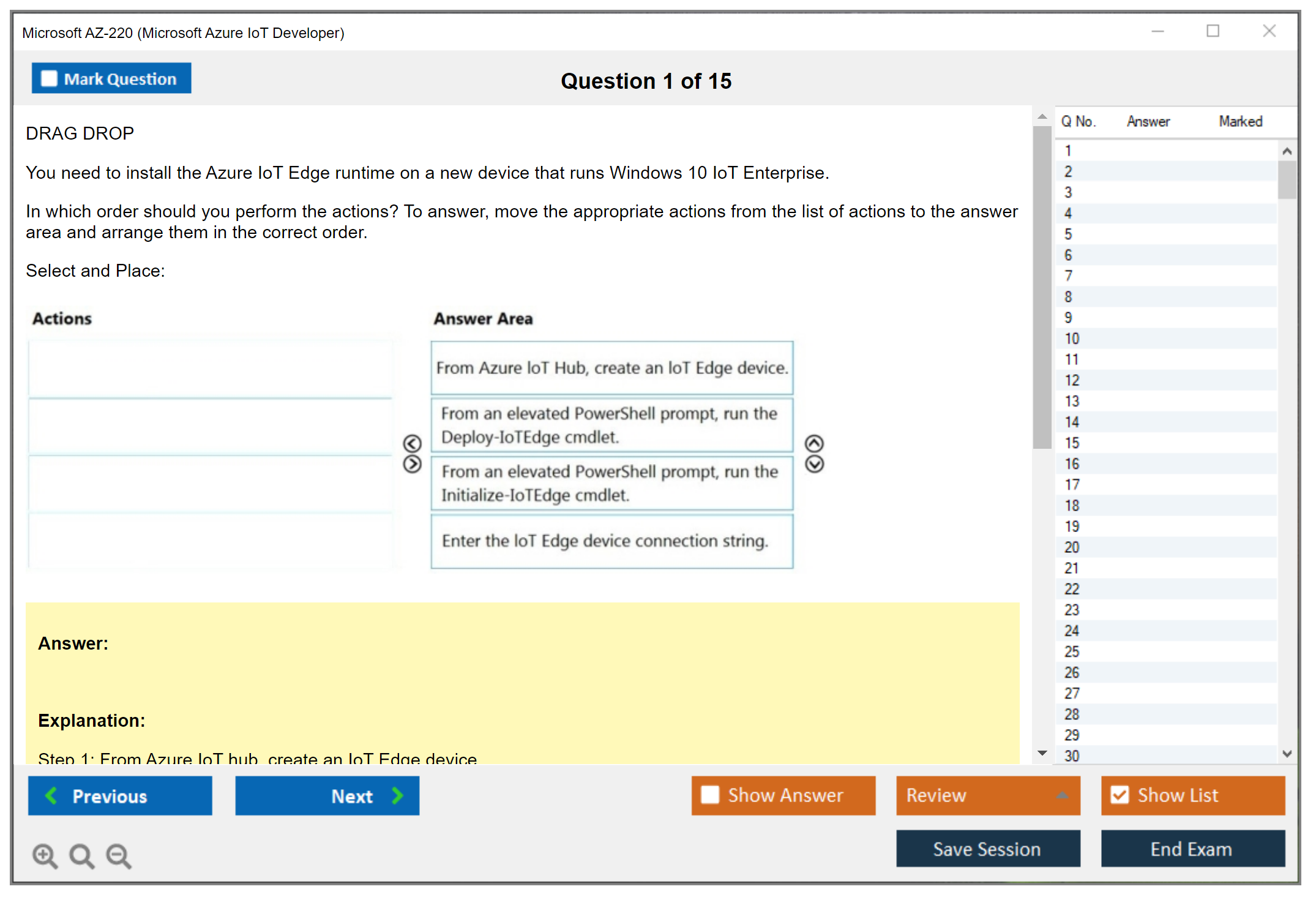The width and height of the screenshot is (1316, 900).
Task: Click question pane scroll down arrow
Action: 1042,753
